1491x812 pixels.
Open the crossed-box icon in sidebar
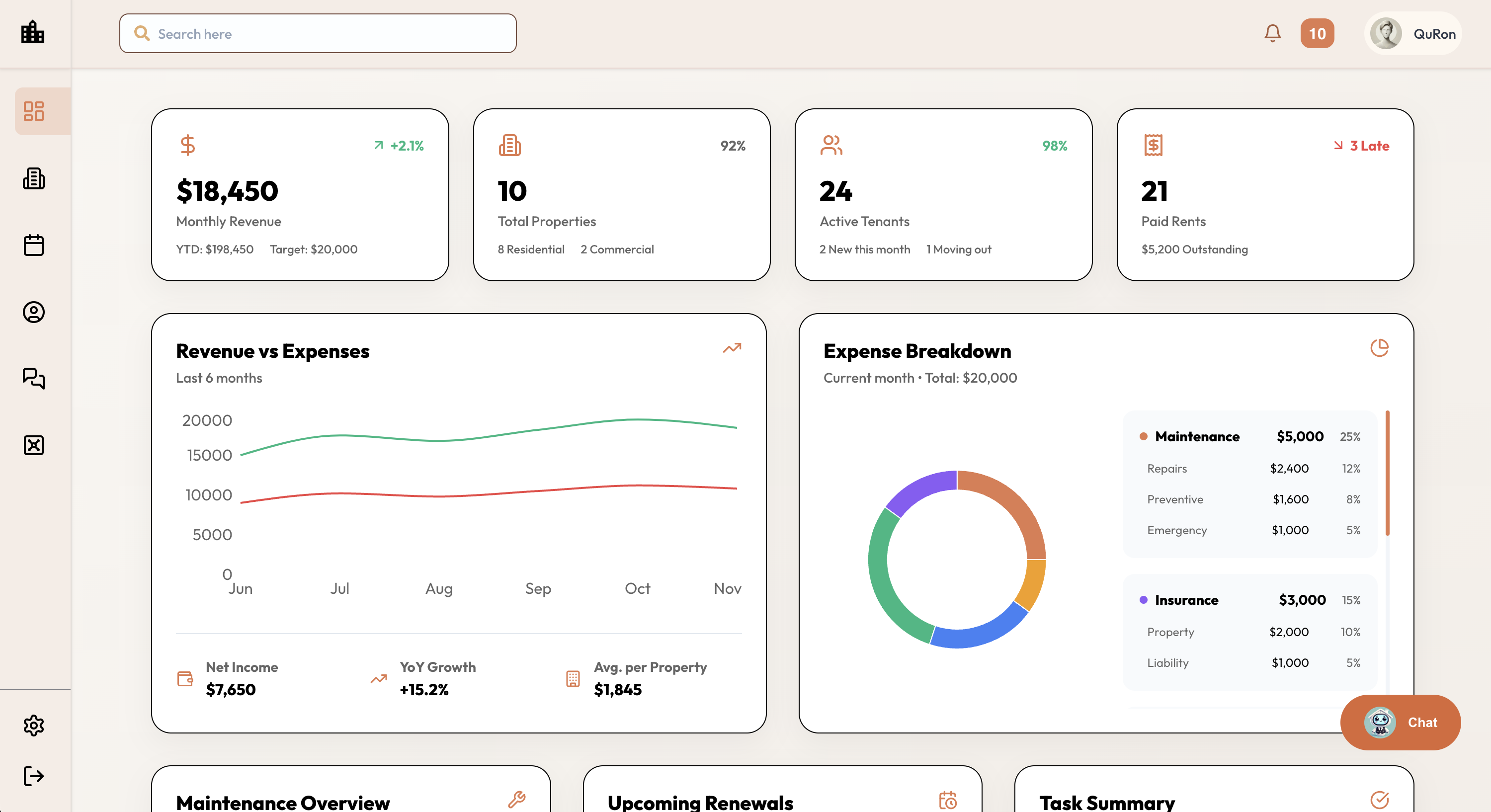[x=34, y=445]
